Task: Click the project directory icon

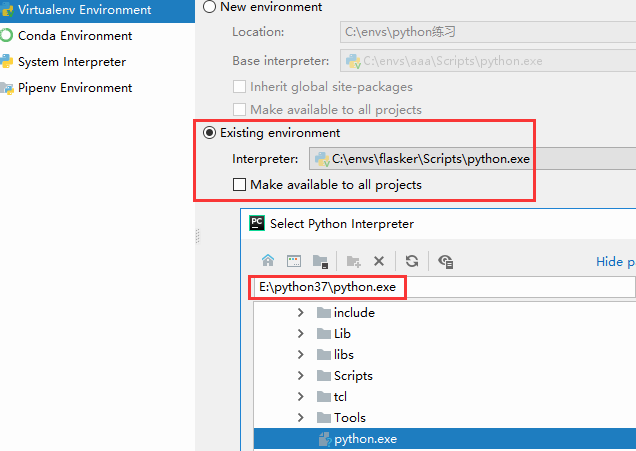Action: click(x=320, y=261)
